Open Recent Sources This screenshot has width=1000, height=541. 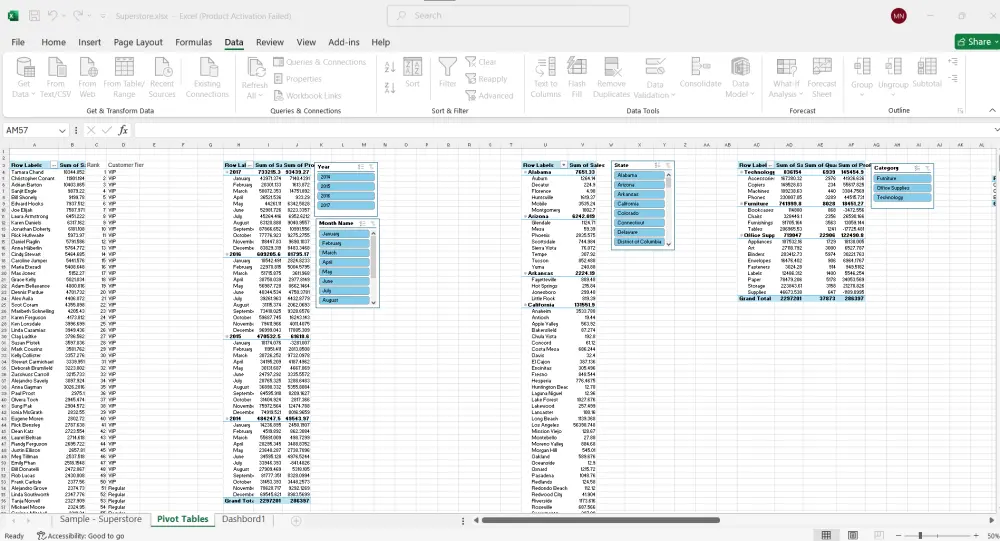click(x=162, y=77)
